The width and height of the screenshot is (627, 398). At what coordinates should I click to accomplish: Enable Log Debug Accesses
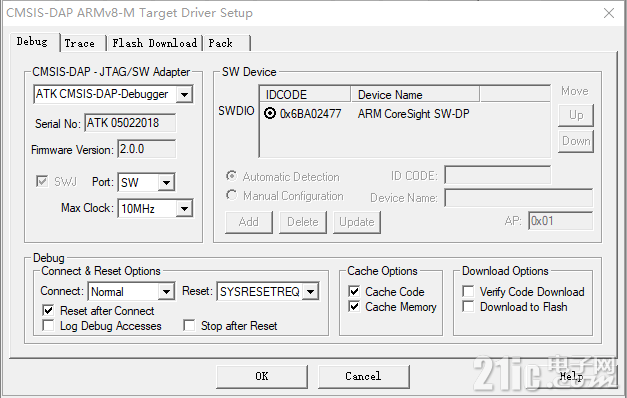(x=48, y=325)
